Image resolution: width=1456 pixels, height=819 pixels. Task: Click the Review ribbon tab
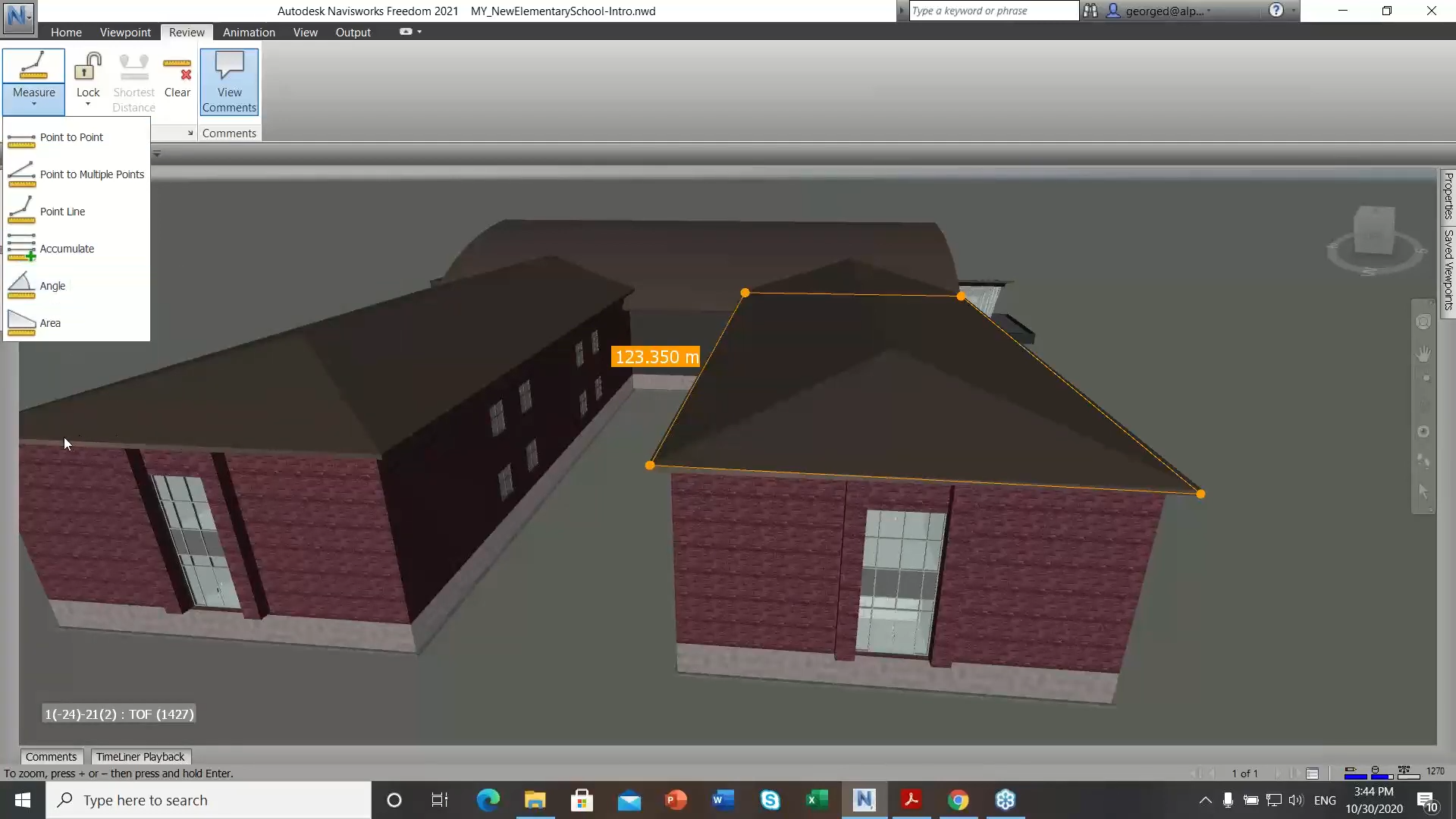pos(186,32)
